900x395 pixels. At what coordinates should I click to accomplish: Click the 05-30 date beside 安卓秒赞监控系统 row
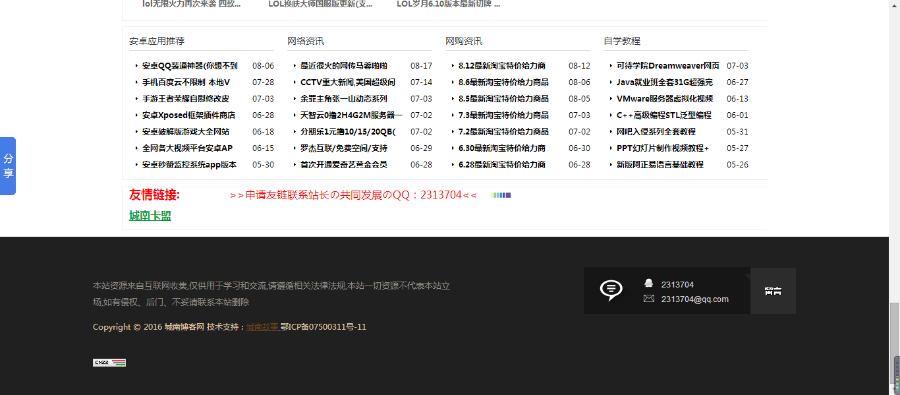pos(263,165)
